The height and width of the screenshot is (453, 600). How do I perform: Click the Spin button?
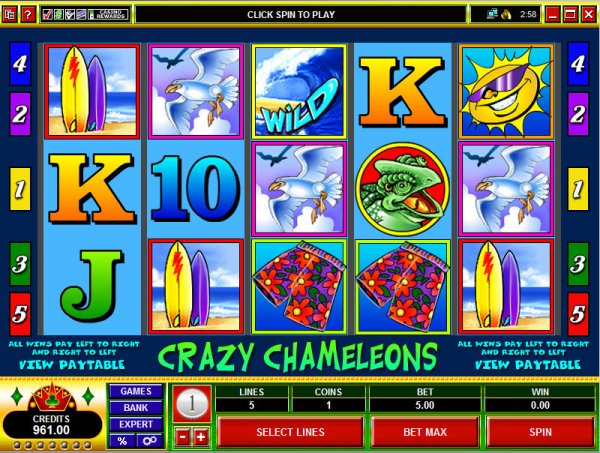point(540,432)
